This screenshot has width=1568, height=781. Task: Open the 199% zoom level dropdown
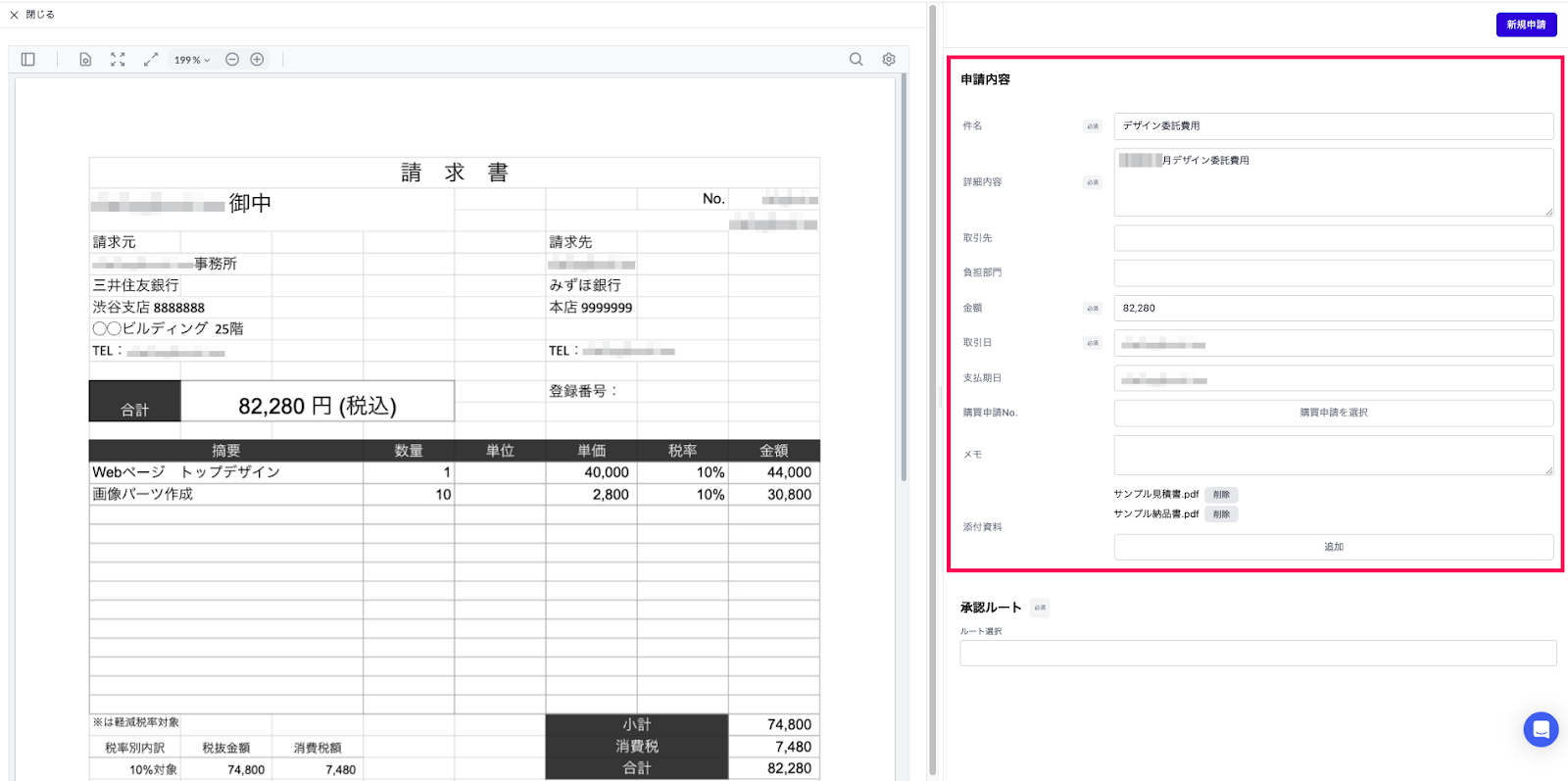click(x=192, y=60)
